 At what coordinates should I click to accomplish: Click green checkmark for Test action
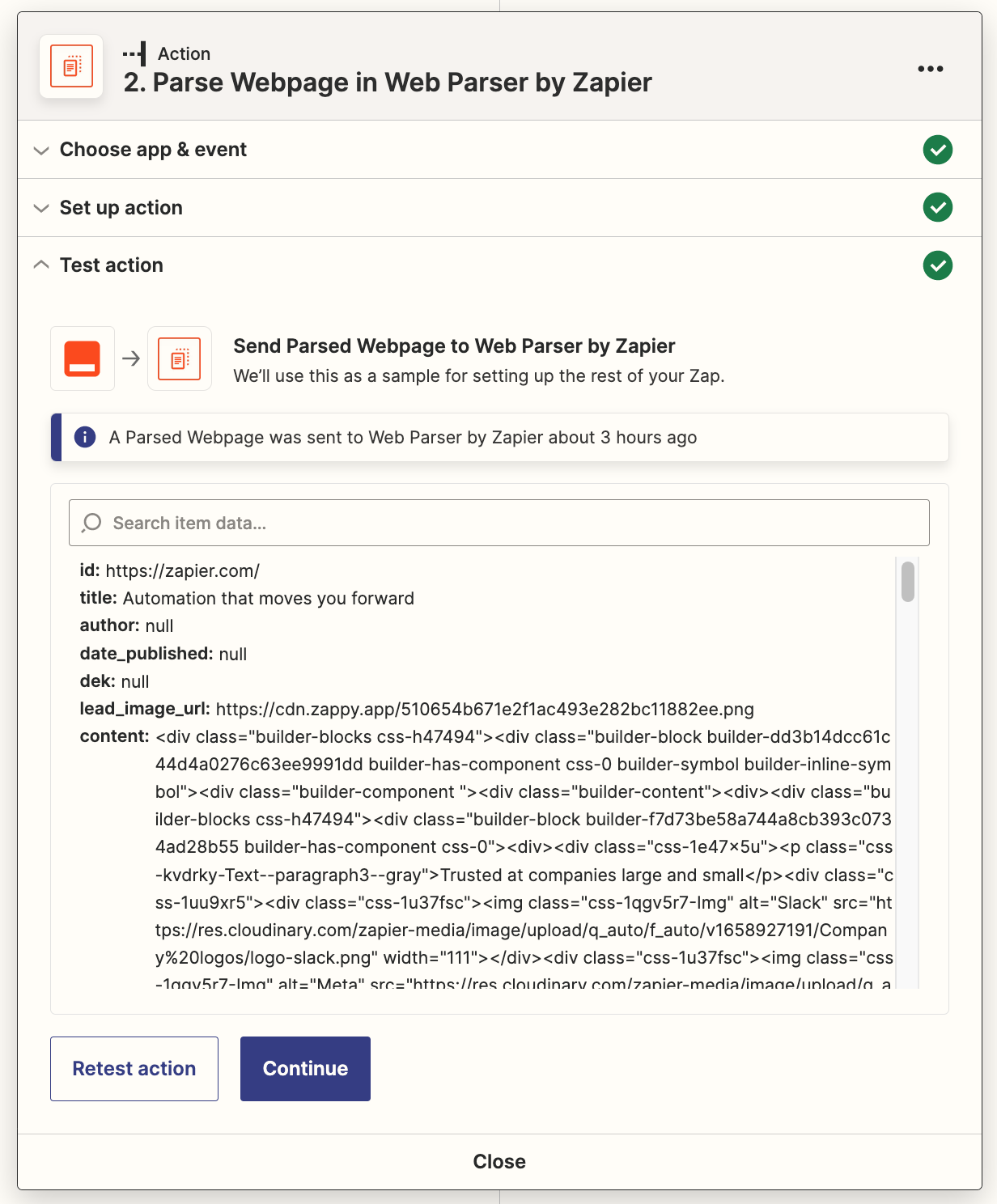937,265
